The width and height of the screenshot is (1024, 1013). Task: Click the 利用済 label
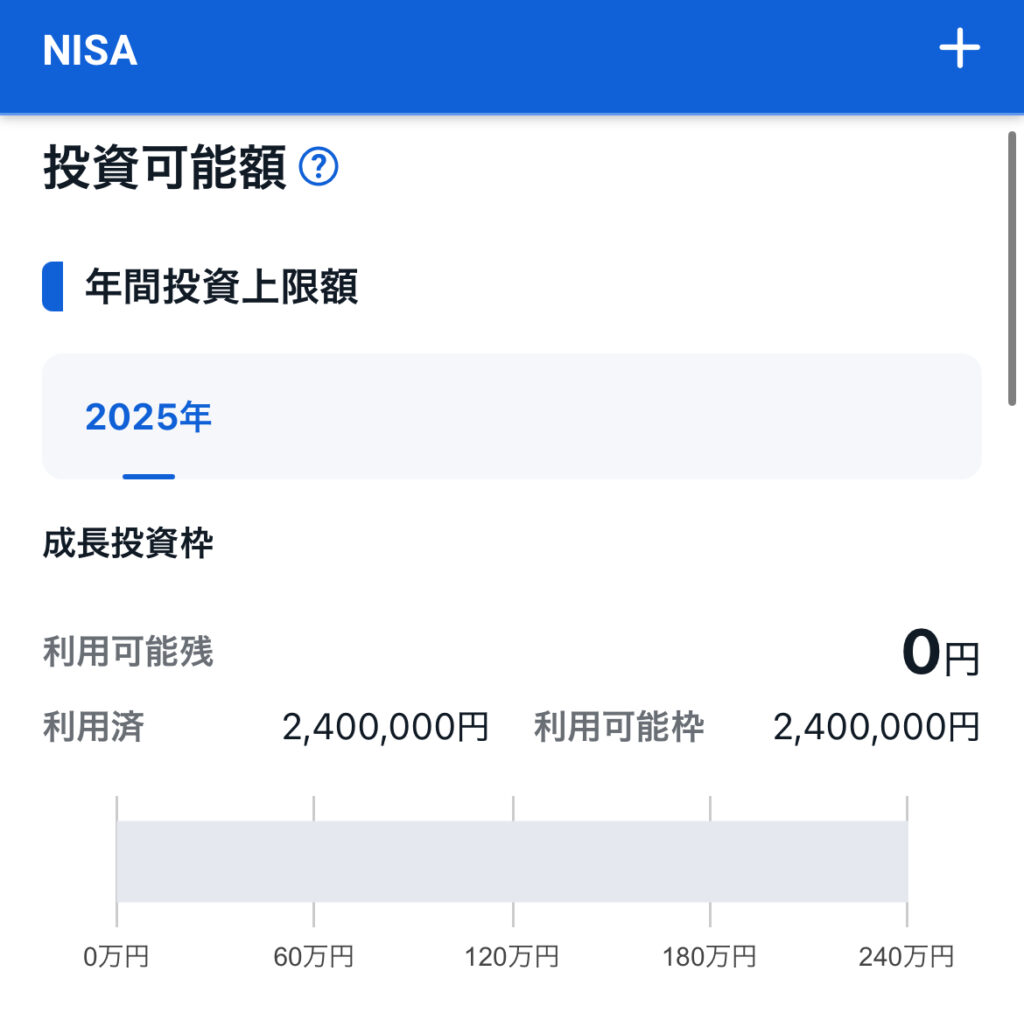(93, 727)
